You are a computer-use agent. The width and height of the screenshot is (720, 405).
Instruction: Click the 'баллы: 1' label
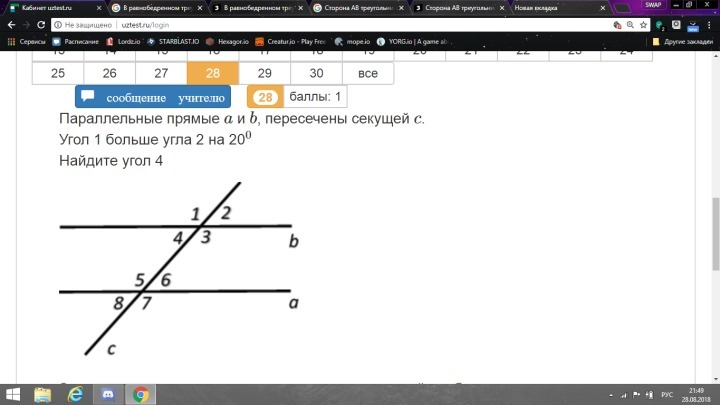coord(315,96)
